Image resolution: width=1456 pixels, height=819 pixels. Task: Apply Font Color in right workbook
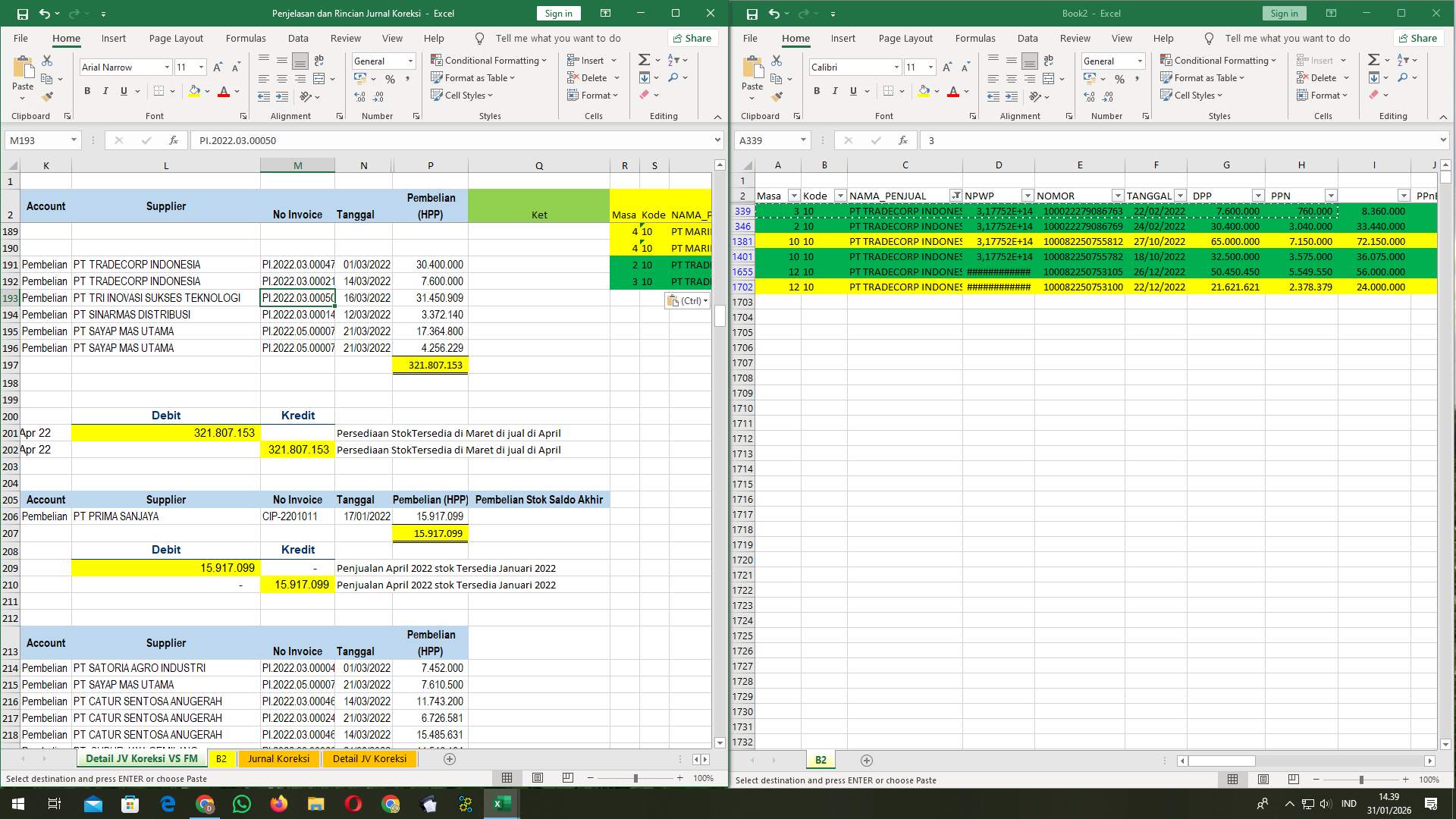(x=954, y=91)
